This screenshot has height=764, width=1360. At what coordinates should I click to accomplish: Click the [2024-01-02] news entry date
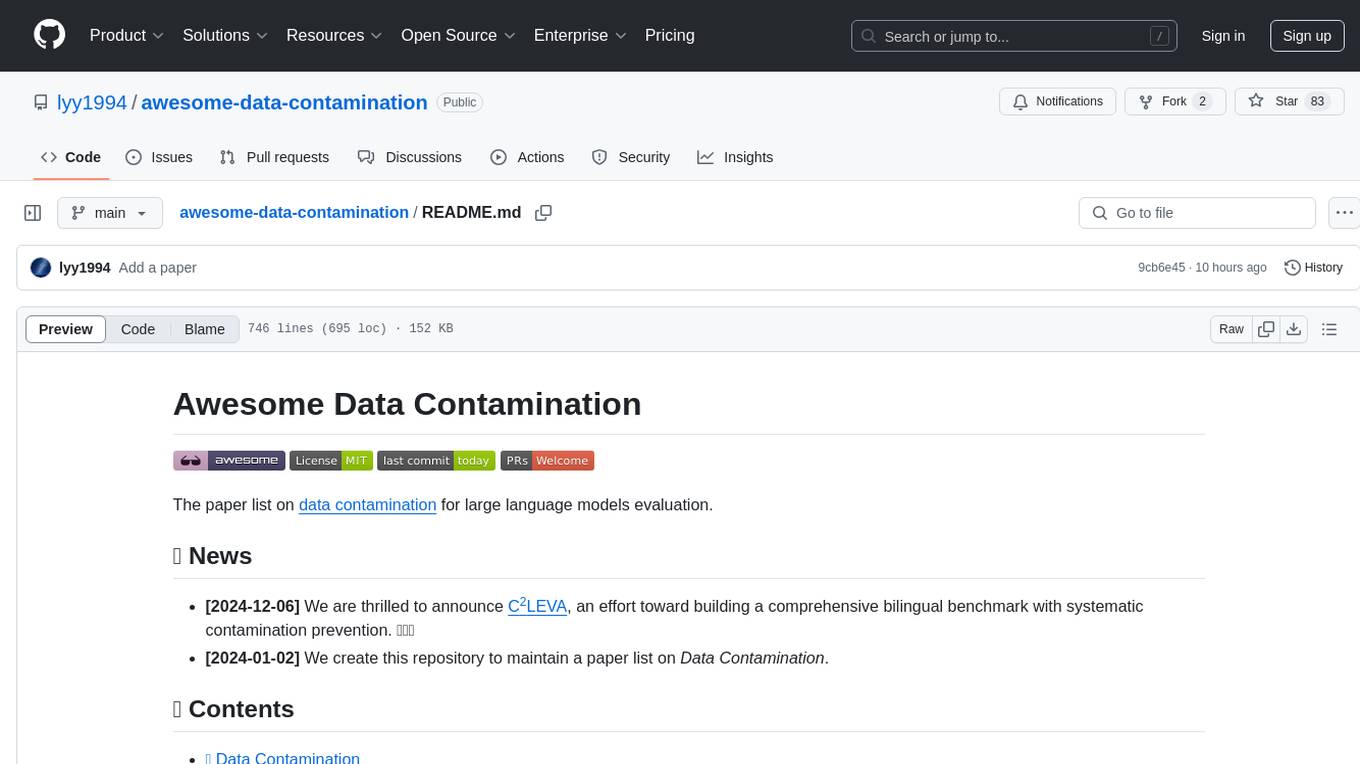tap(252, 658)
